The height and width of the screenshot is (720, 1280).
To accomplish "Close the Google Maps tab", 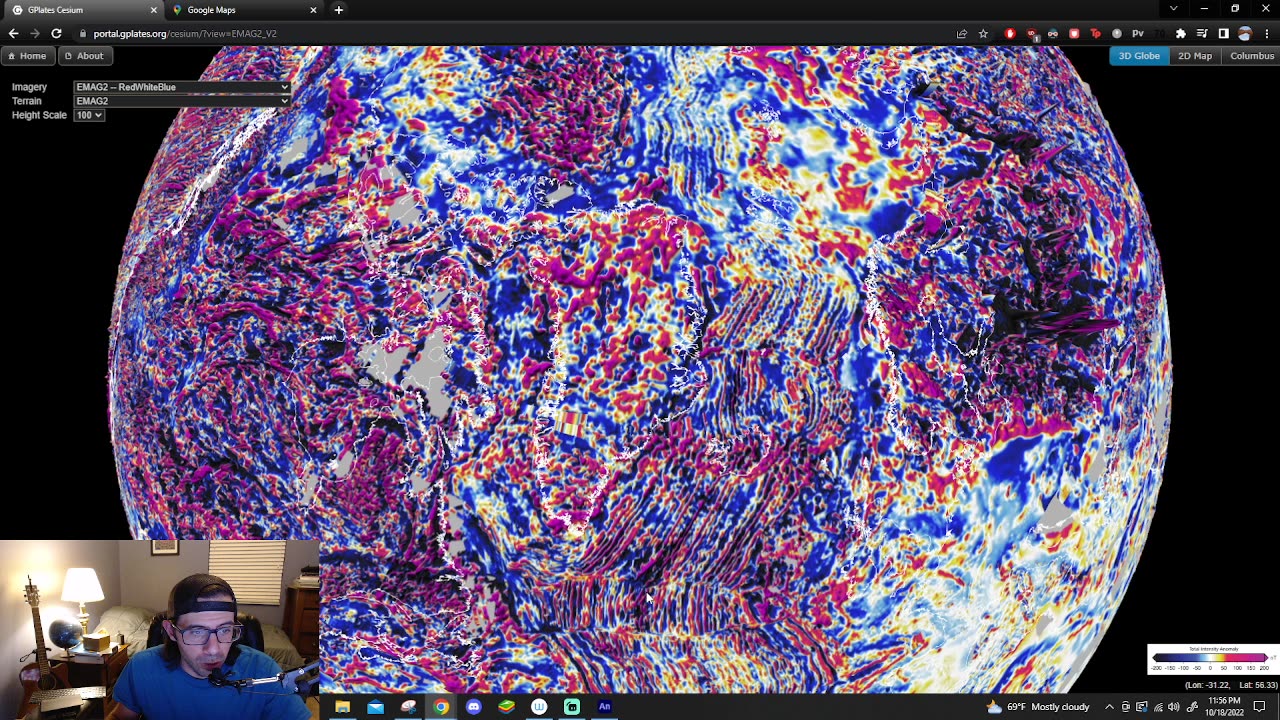I will 313,10.
